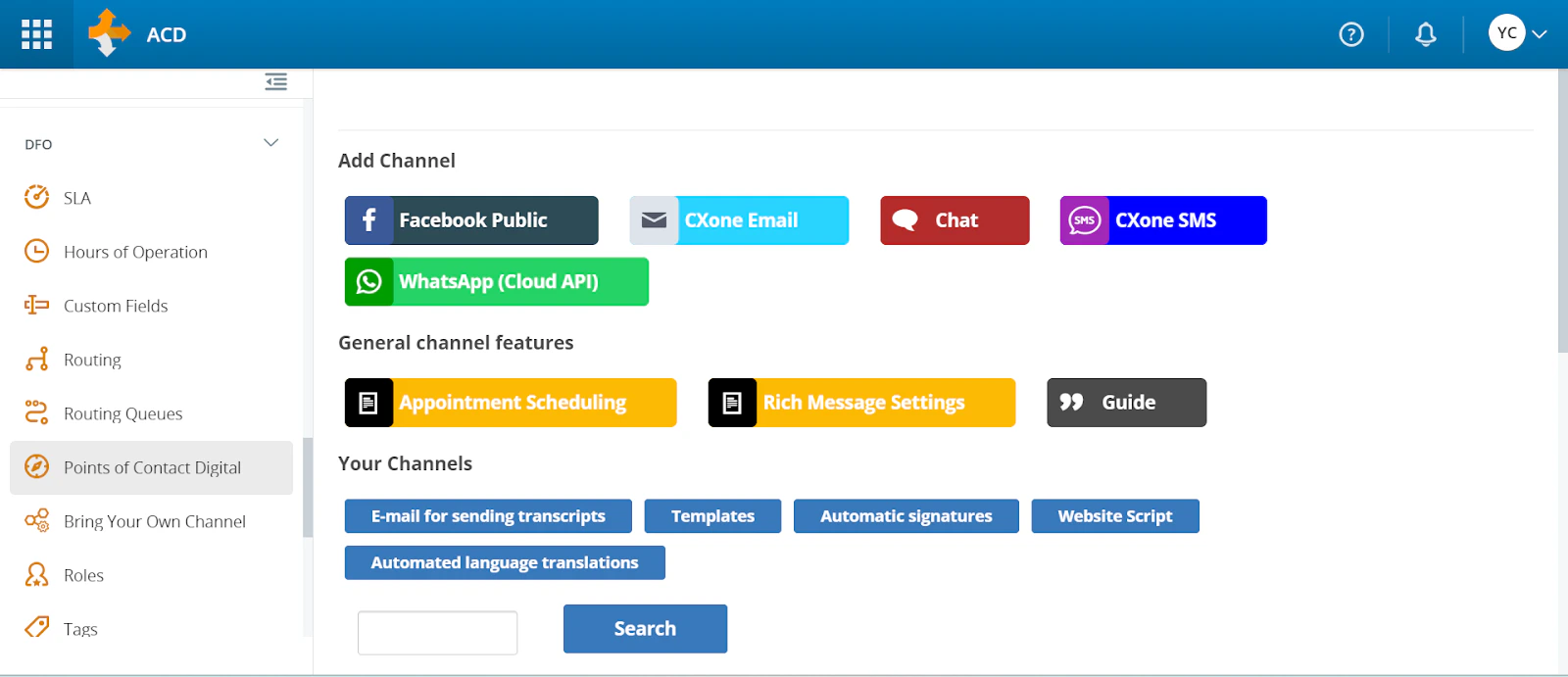The height and width of the screenshot is (677, 1568).
Task: Open the SLA menu item
Action: point(151,198)
